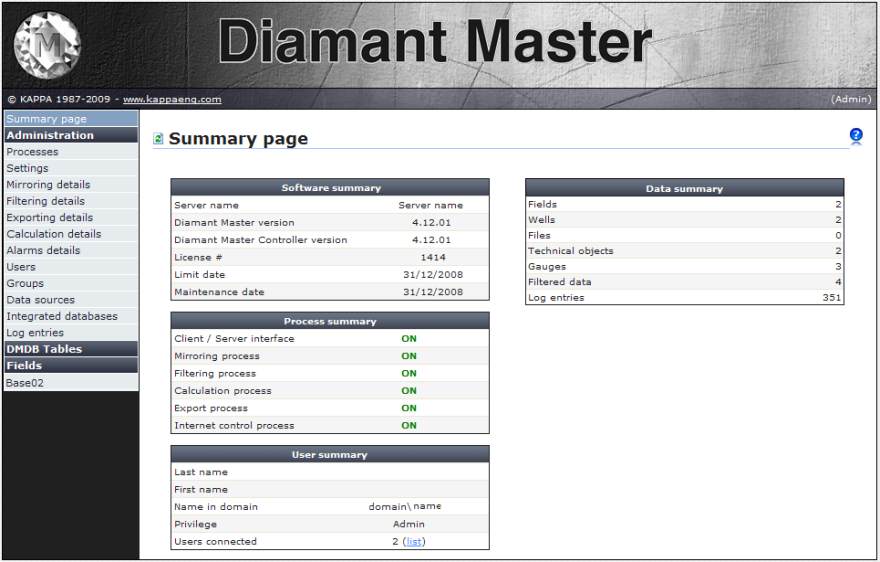Open the connected users list link
The width and height of the screenshot is (880, 562).
point(414,541)
